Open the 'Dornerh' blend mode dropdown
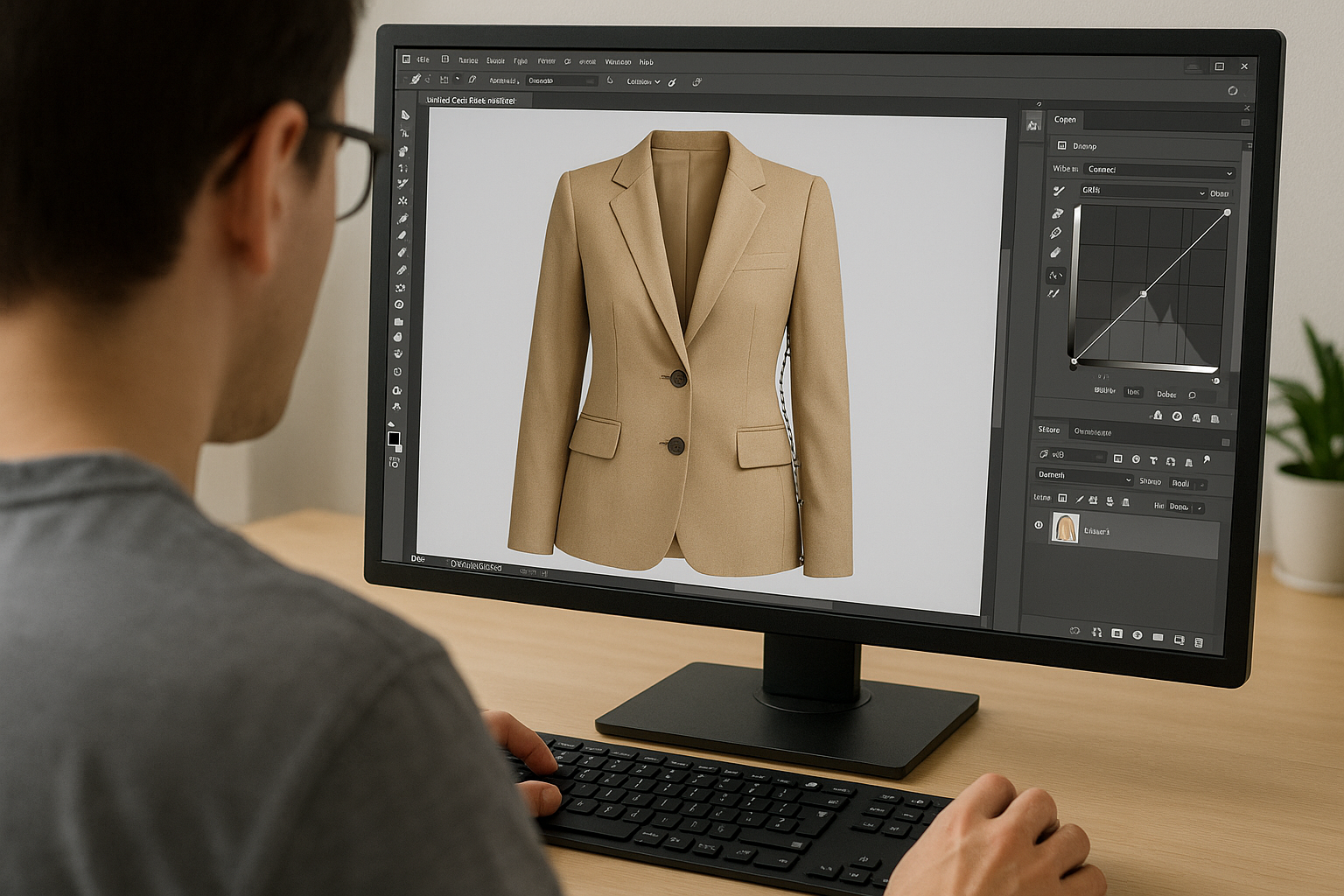 [1084, 476]
